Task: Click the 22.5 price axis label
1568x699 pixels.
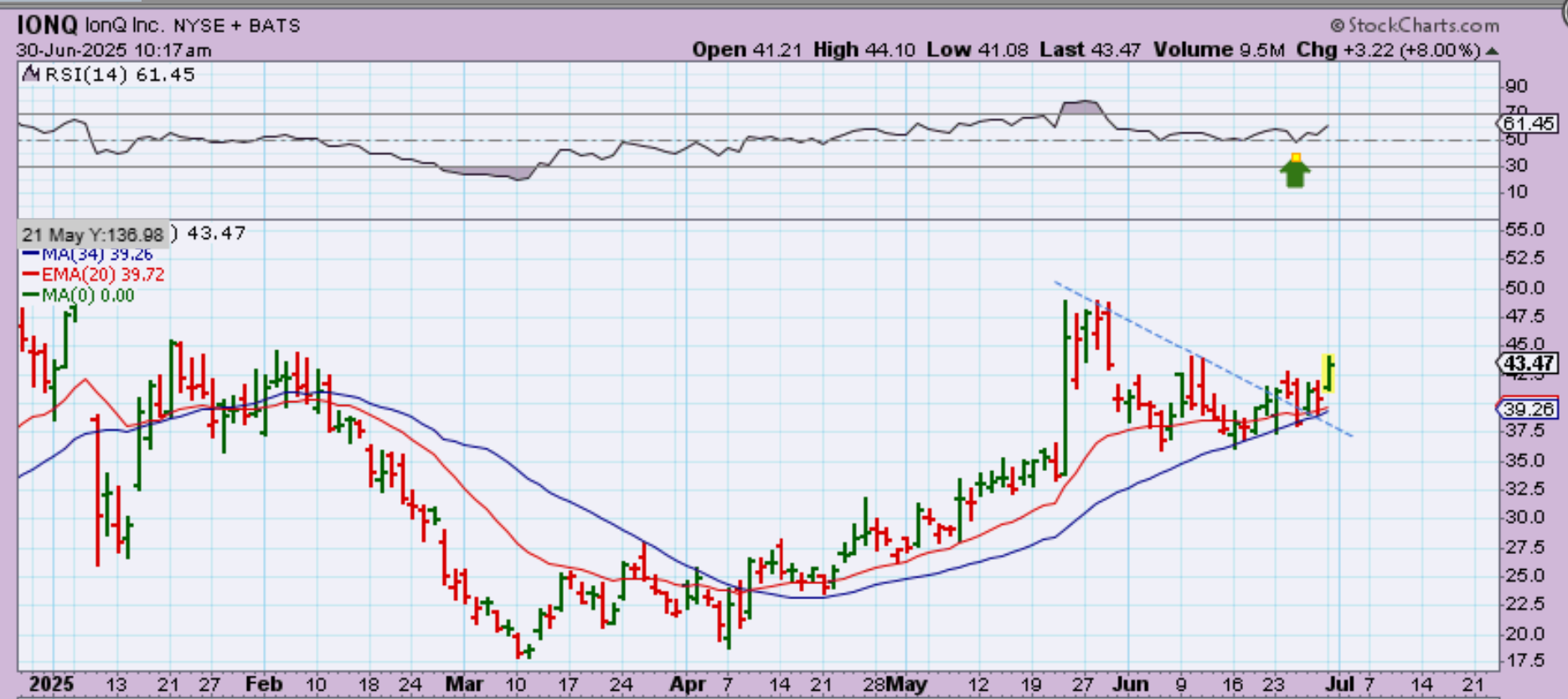Action: 1524,604
